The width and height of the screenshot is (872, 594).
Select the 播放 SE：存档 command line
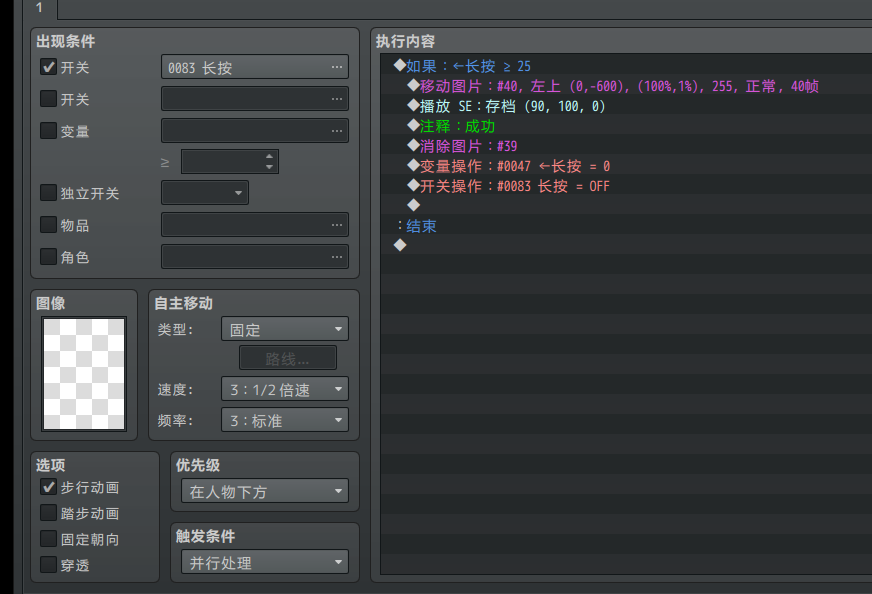pyautogui.click(x=626, y=106)
